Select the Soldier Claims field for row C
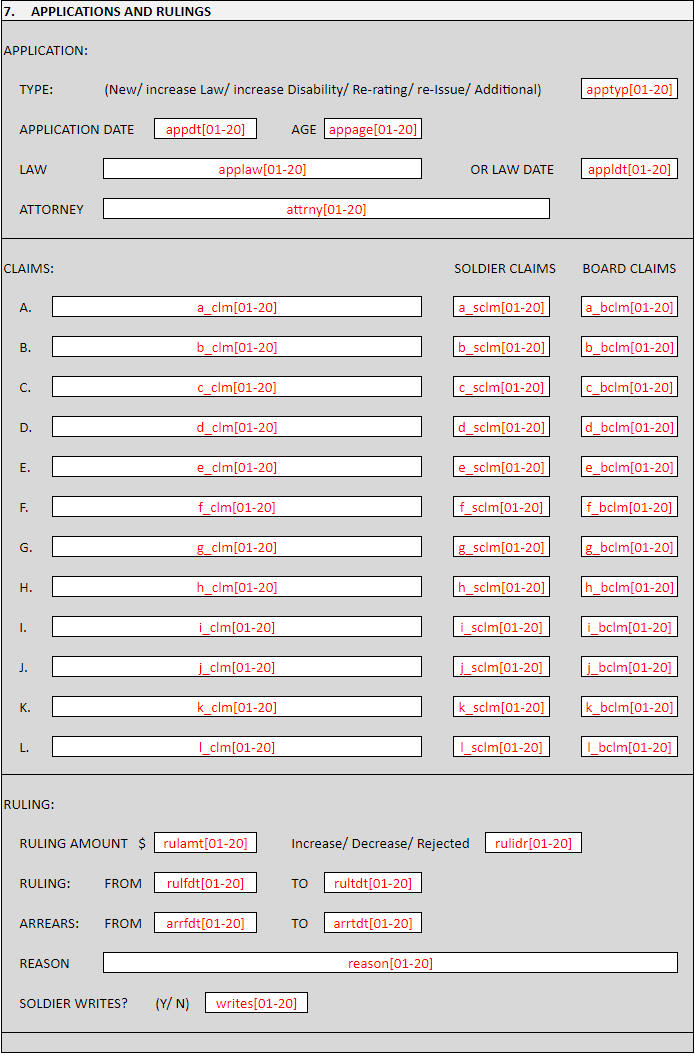Image resolution: width=695 pixels, height=1060 pixels. pyautogui.click(x=501, y=387)
